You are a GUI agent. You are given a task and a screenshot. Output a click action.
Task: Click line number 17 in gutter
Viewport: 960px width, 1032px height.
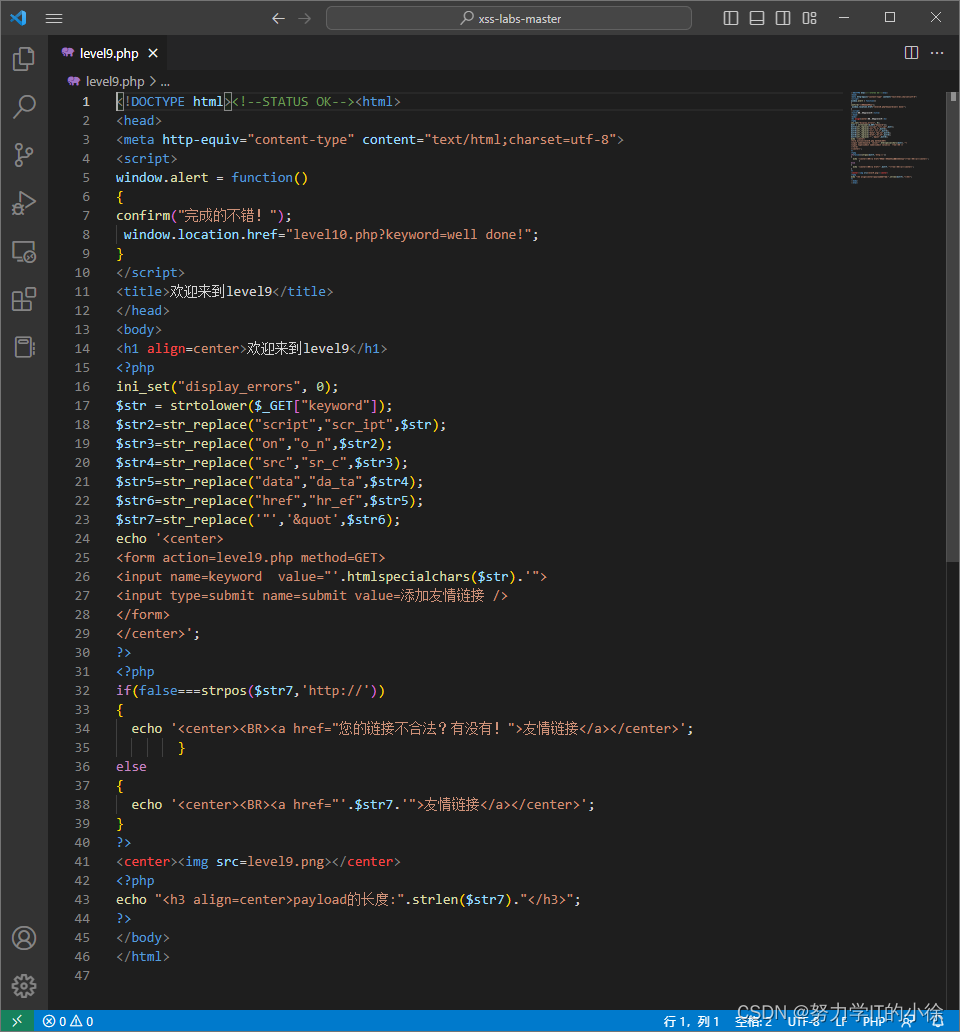pos(82,406)
